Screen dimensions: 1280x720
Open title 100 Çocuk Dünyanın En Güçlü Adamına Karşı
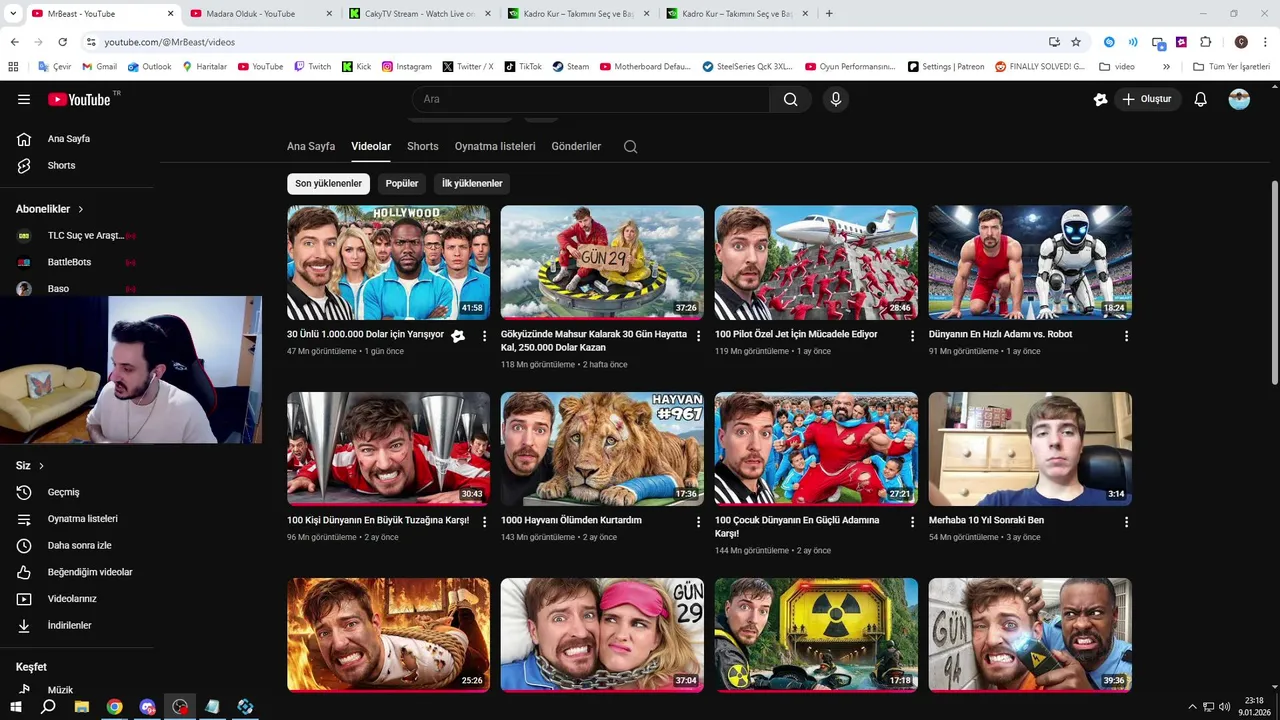[797, 527]
